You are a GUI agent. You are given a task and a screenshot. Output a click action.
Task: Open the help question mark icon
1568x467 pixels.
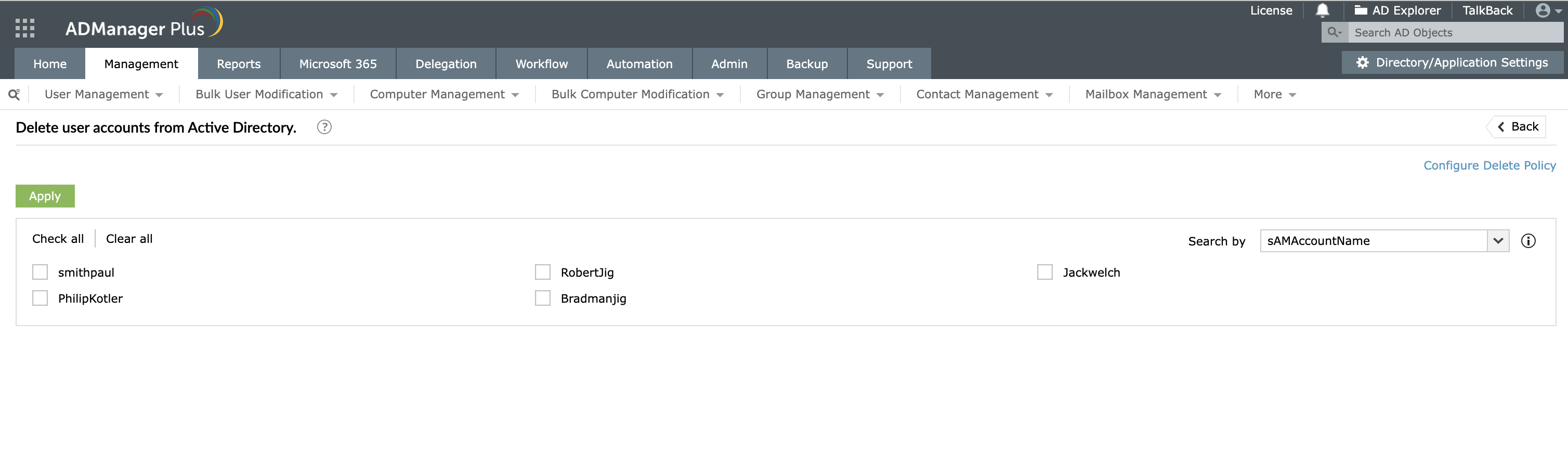coord(324,127)
